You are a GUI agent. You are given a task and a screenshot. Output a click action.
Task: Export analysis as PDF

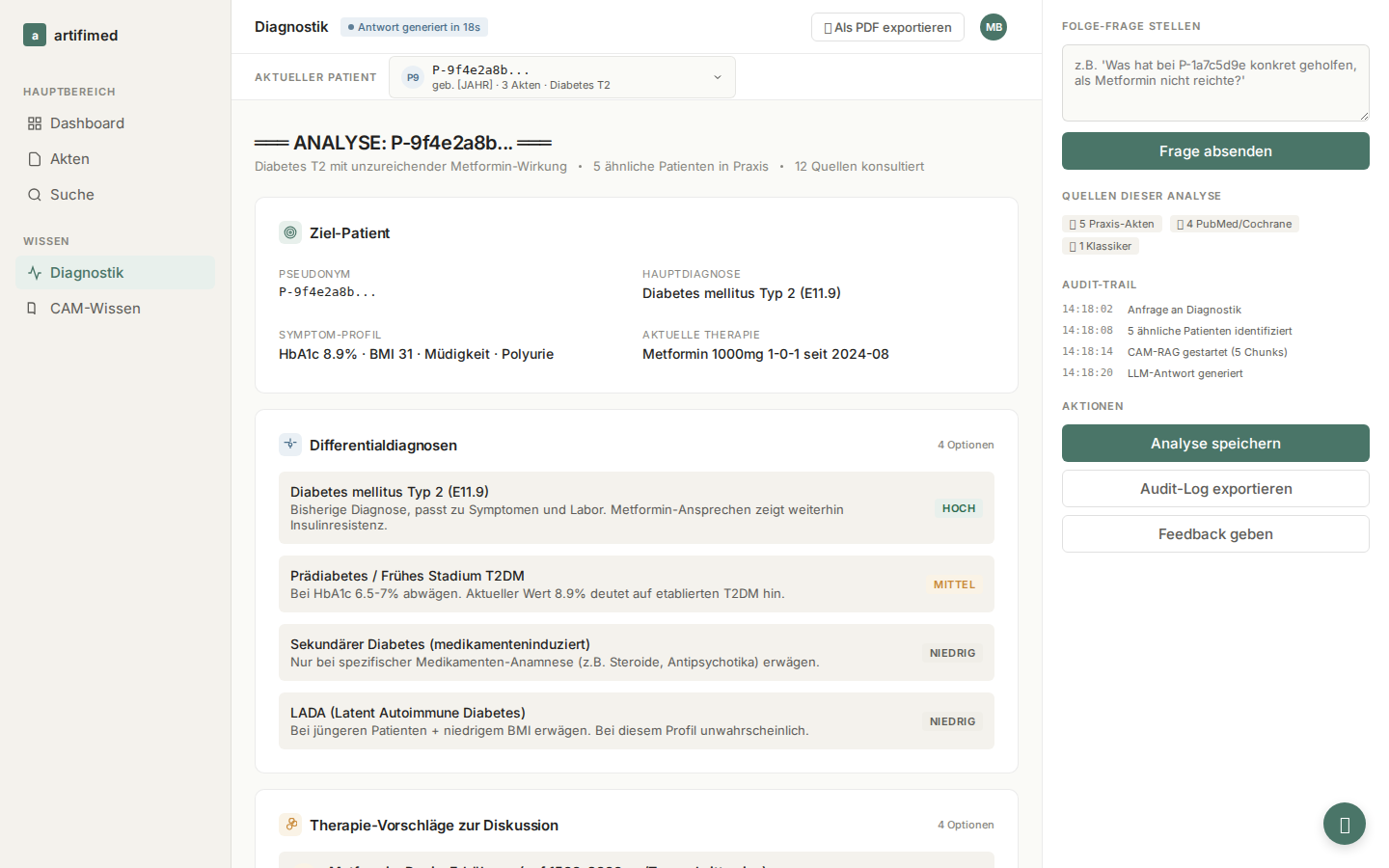[887, 27]
